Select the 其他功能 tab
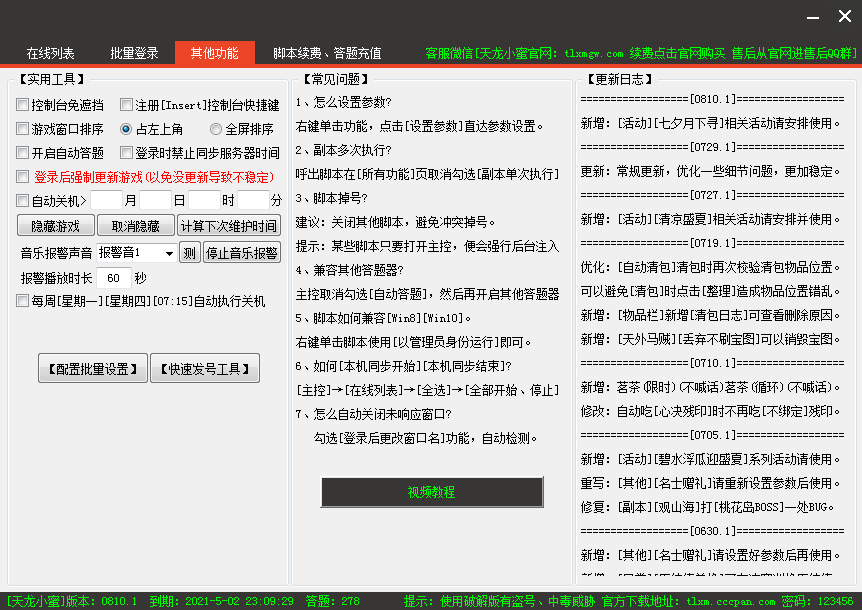The image size is (862, 610). (214, 53)
